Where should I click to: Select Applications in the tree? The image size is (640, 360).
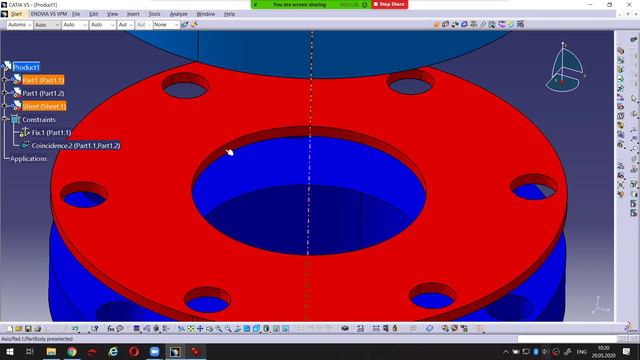tap(28, 158)
